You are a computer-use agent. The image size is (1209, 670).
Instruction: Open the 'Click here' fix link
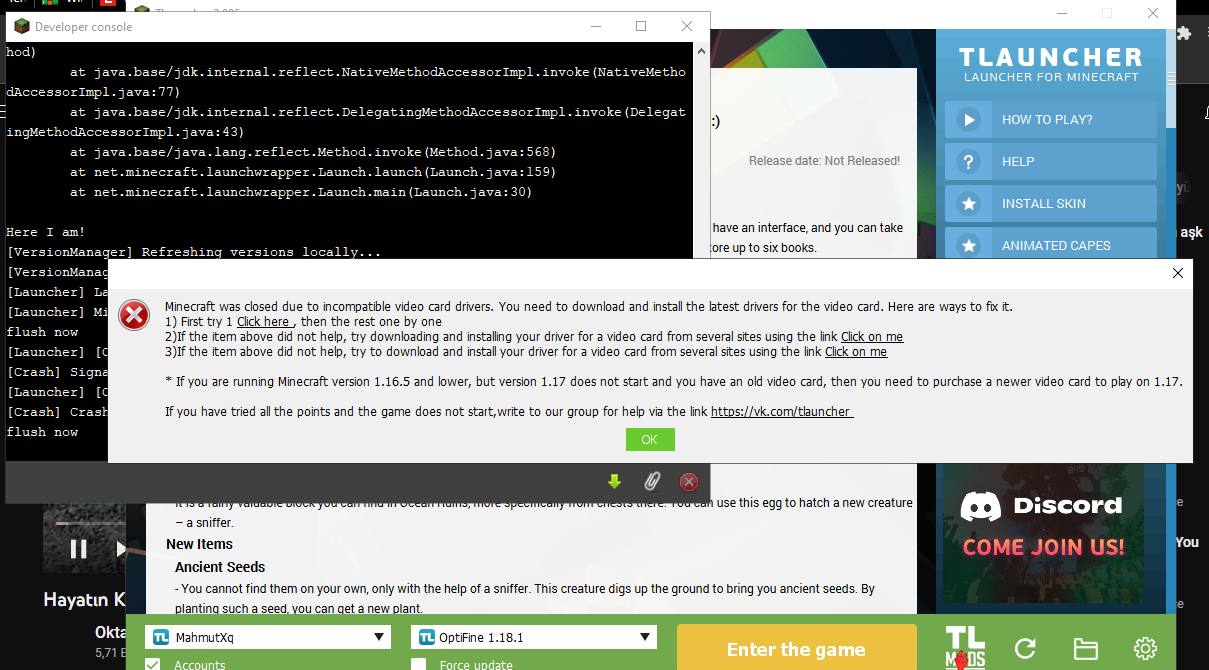[x=264, y=322]
